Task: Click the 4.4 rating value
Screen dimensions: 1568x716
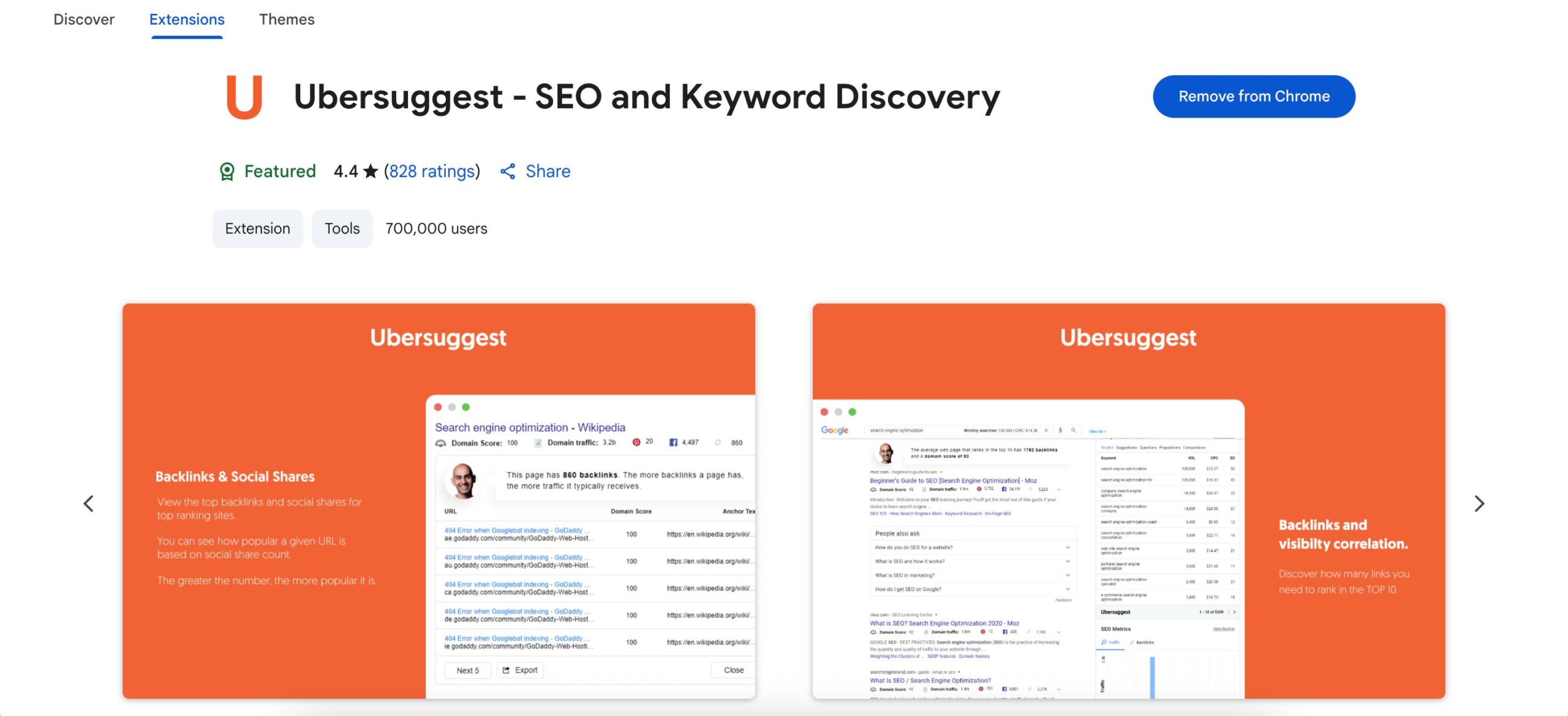Action: click(x=345, y=171)
